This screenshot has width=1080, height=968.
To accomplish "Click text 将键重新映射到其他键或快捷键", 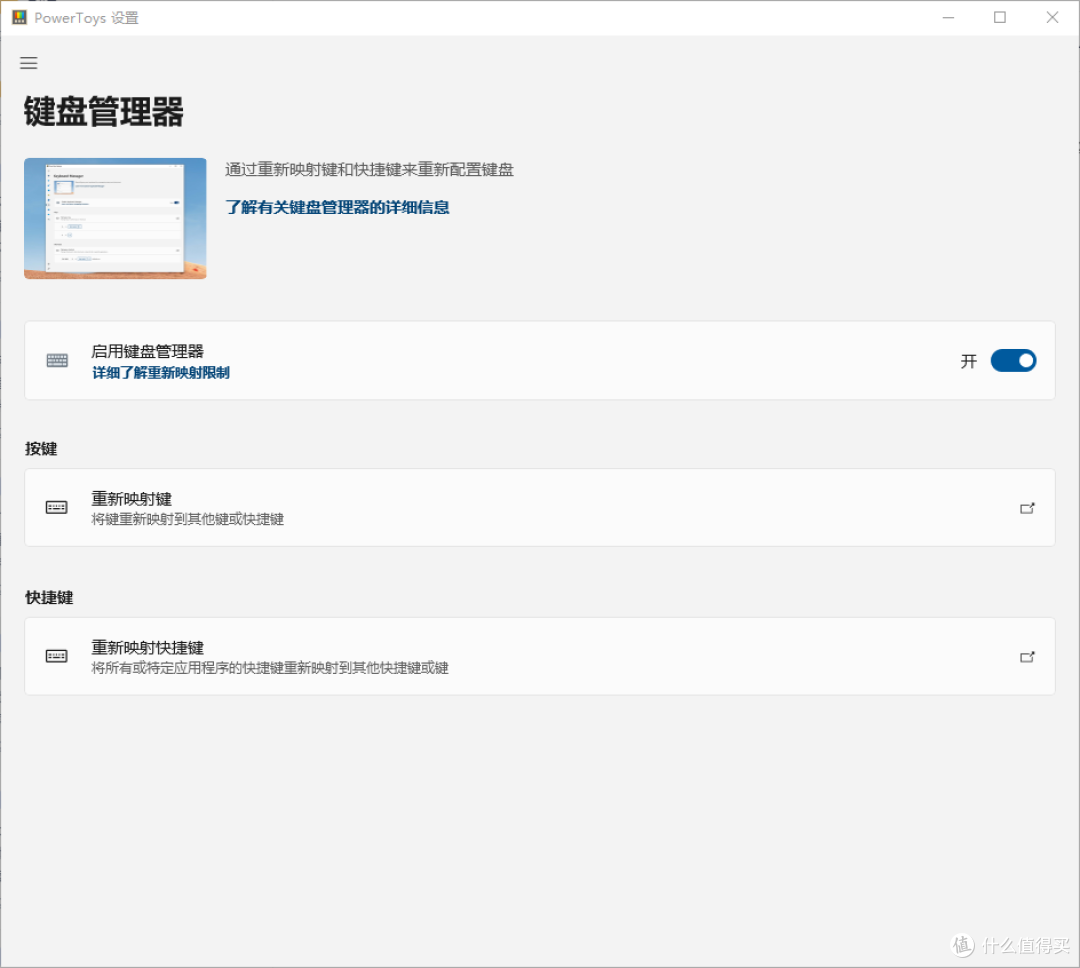I will coord(187,519).
